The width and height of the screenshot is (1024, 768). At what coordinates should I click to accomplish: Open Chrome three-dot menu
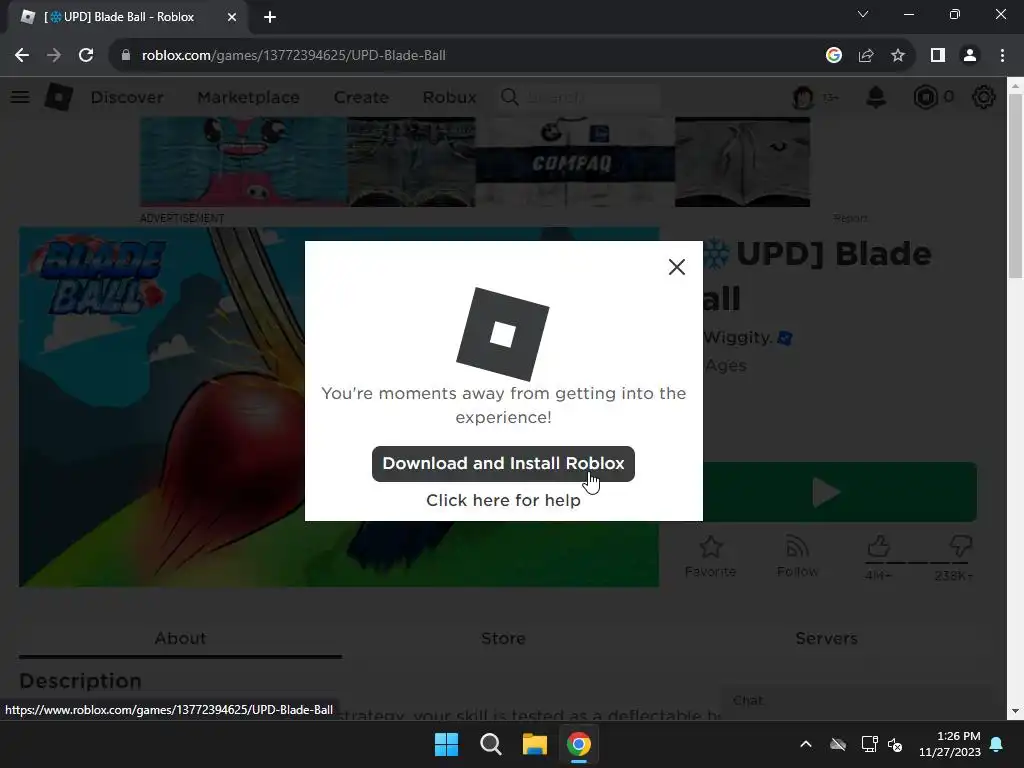coord(1002,56)
